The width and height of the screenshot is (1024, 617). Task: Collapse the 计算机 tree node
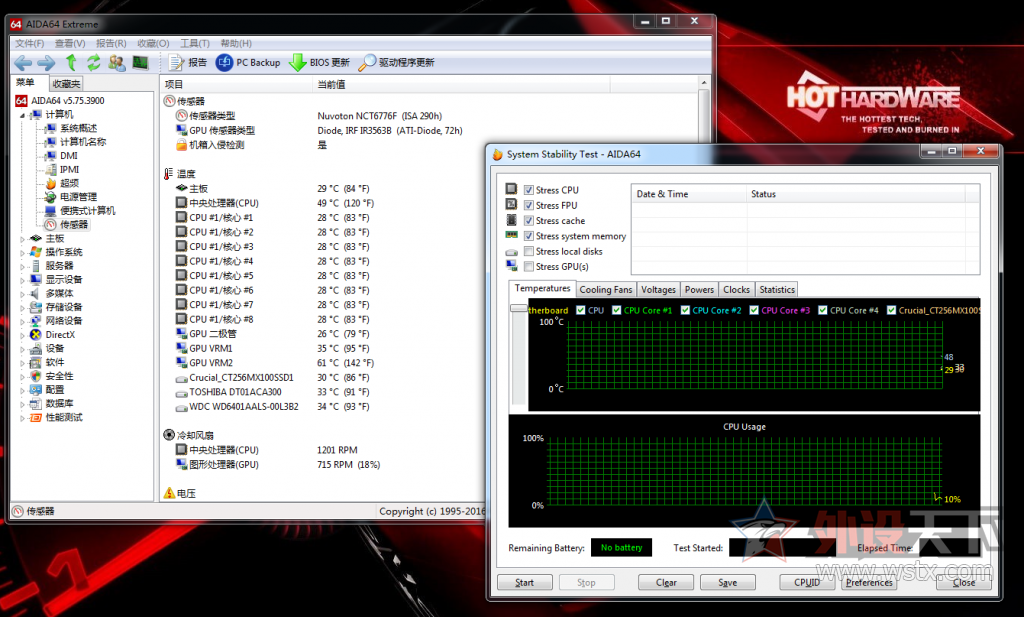point(22,115)
